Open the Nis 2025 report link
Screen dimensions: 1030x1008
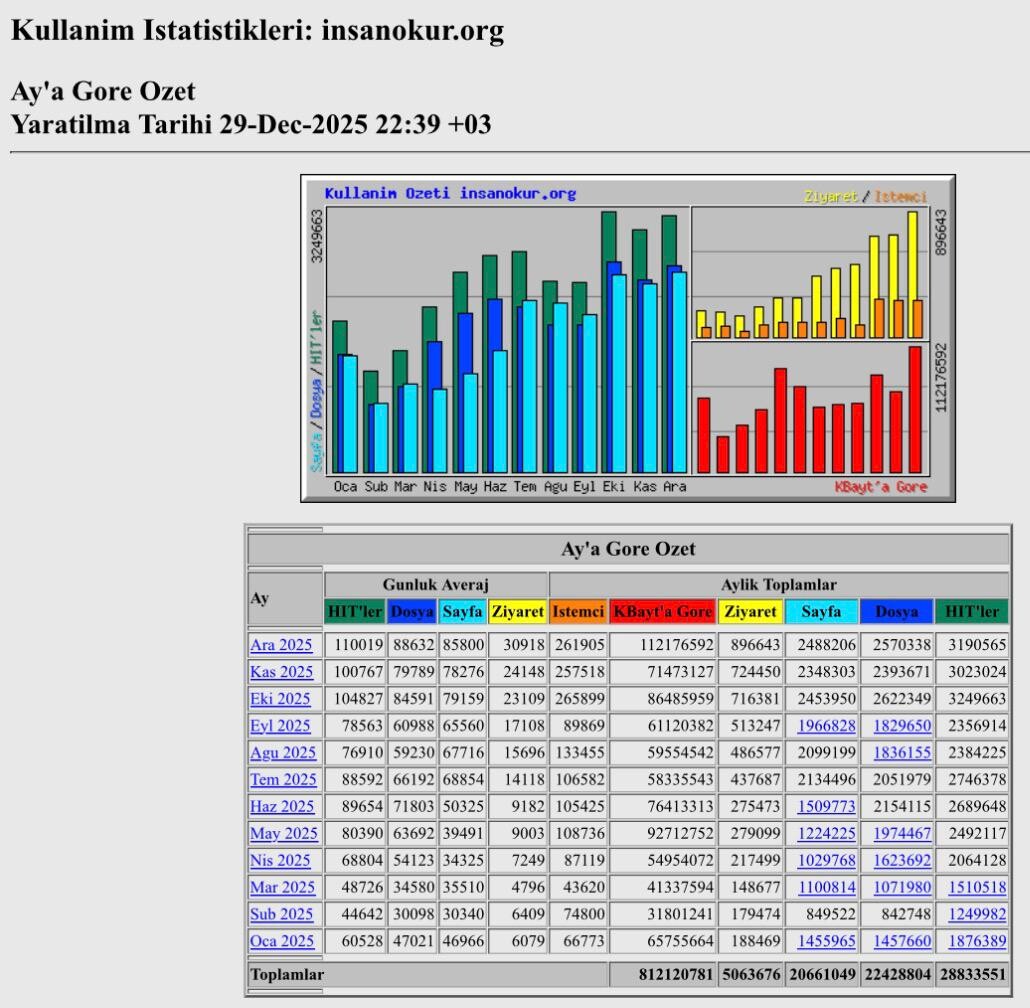click(x=280, y=860)
